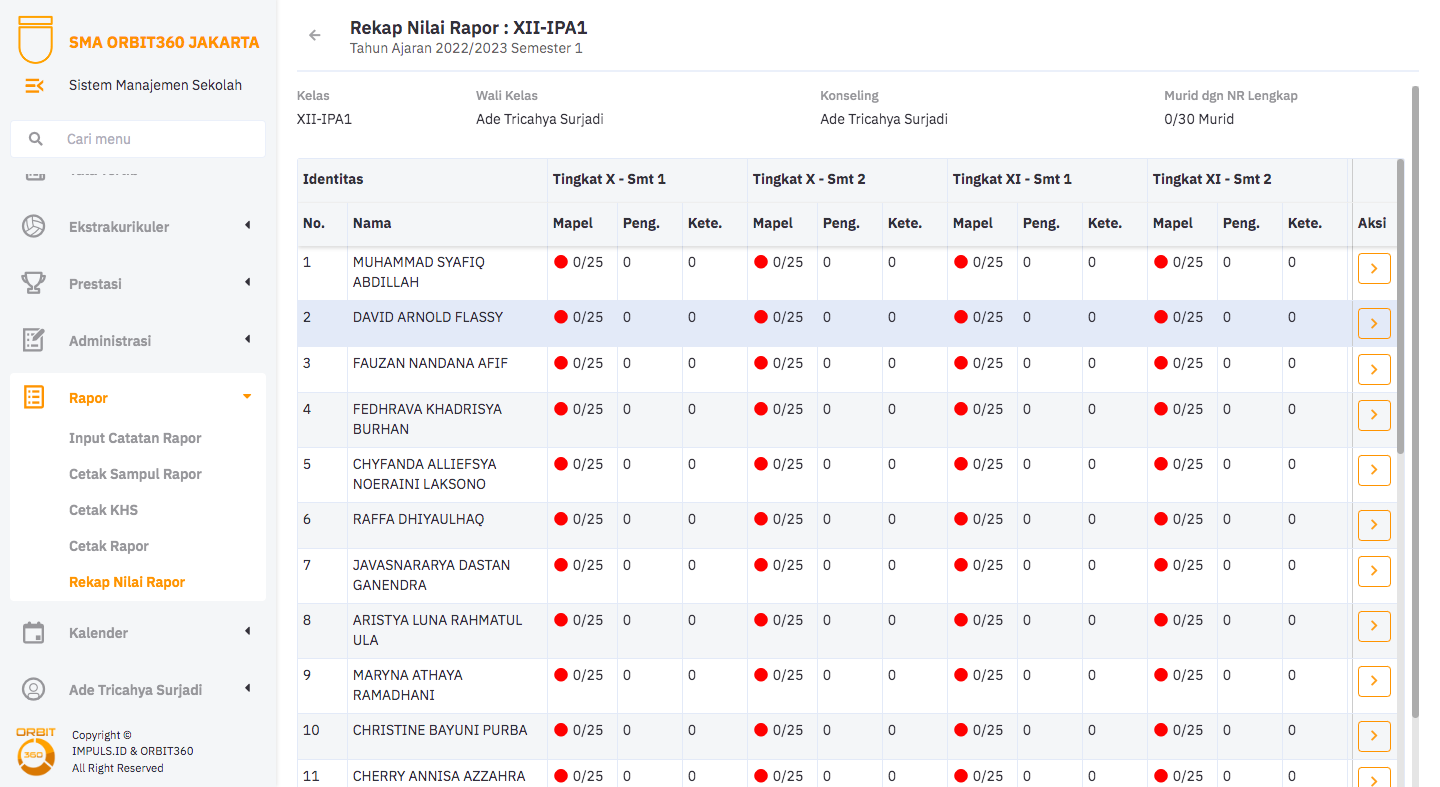Open detail arrow for Muhammad Syafiq Abdillah
The height and width of the screenshot is (787, 1440).
coord(1374,269)
